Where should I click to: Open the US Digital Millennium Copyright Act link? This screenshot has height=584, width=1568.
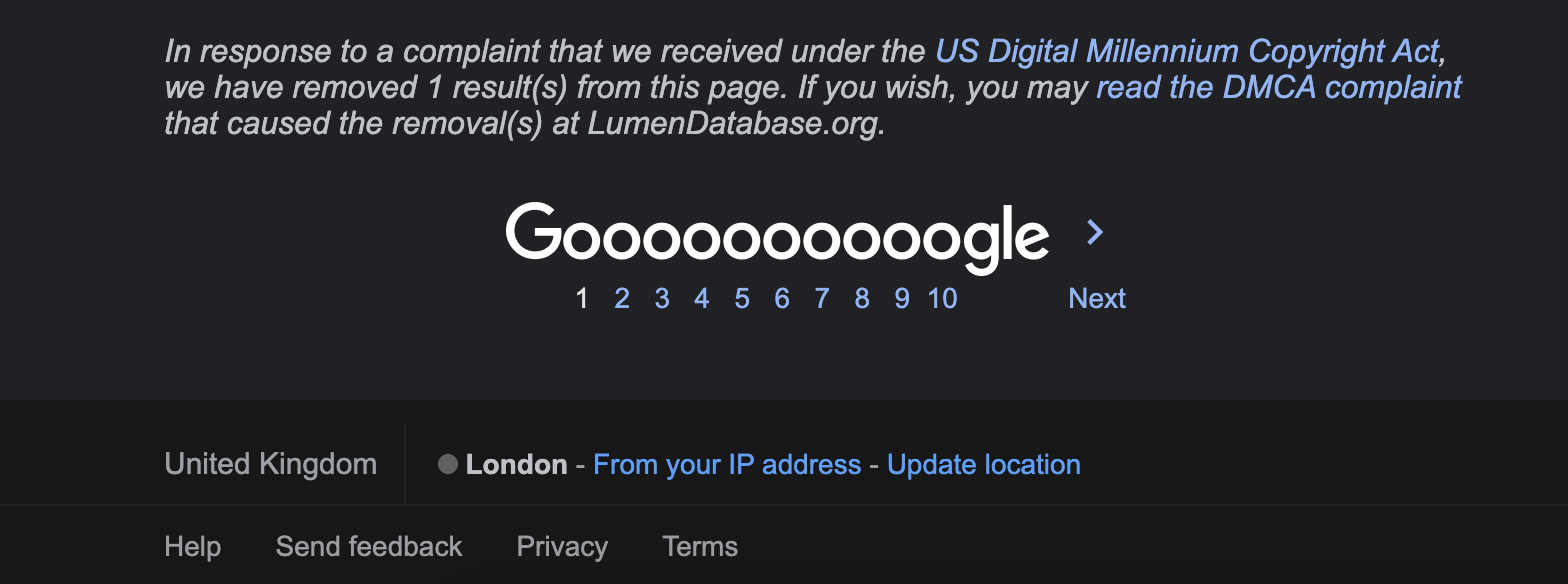(1187, 50)
